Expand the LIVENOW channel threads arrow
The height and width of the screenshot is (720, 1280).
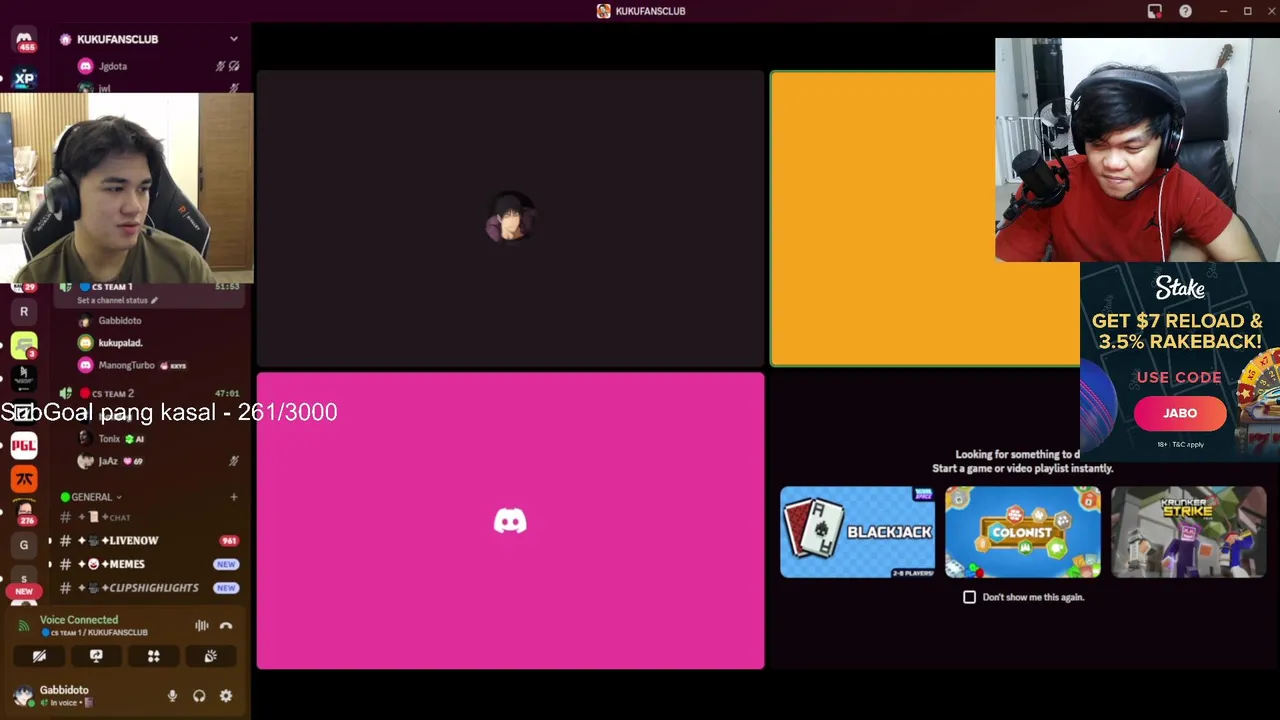(x=50, y=541)
